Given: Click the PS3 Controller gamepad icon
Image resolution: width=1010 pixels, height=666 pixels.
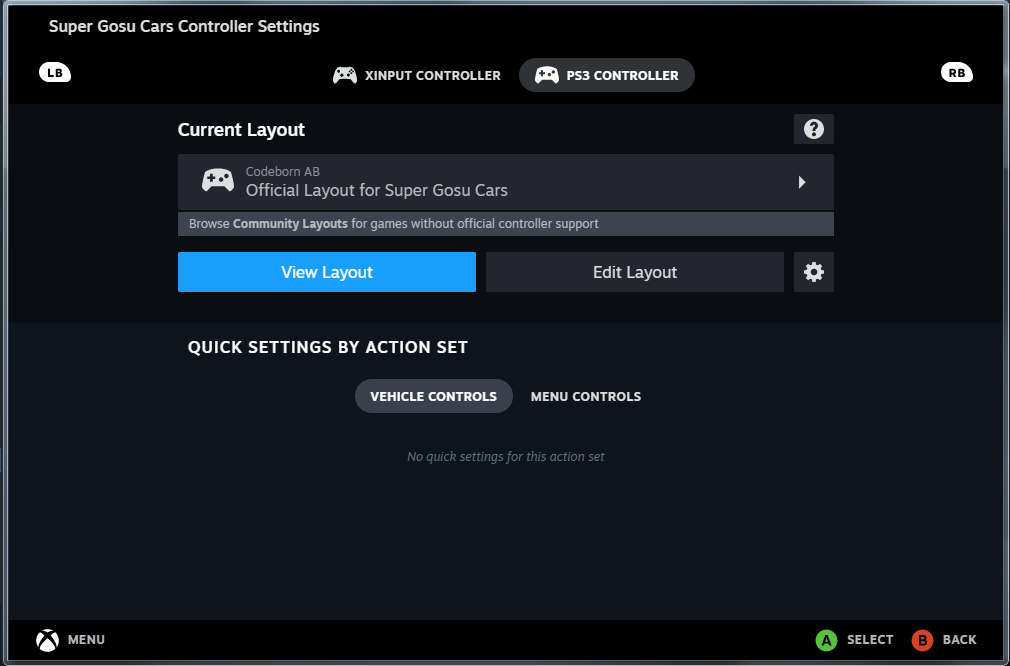Looking at the screenshot, I should tap(547, 75).
